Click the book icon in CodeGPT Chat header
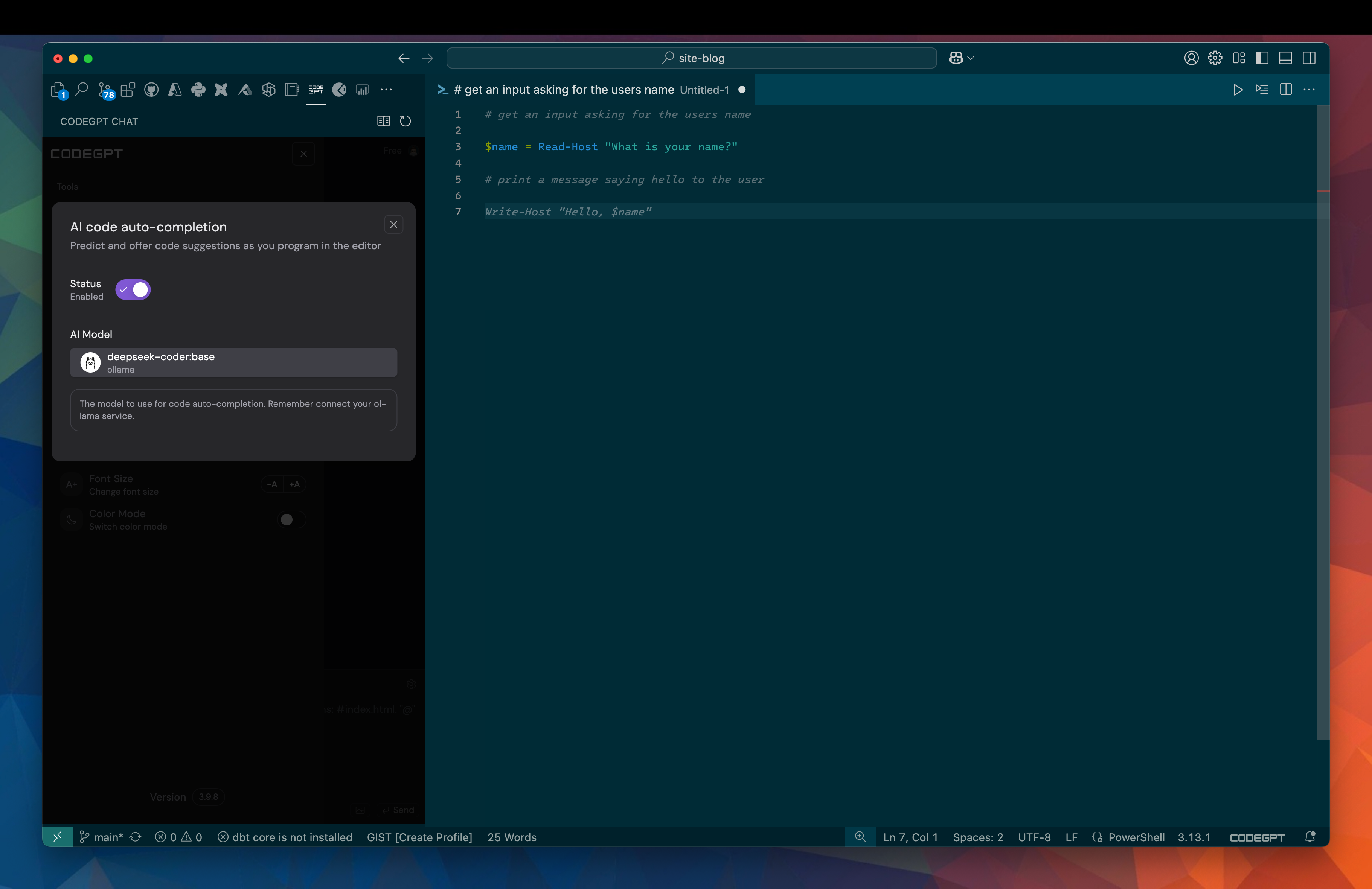The image size is (1372, 889). click(383, 121)
